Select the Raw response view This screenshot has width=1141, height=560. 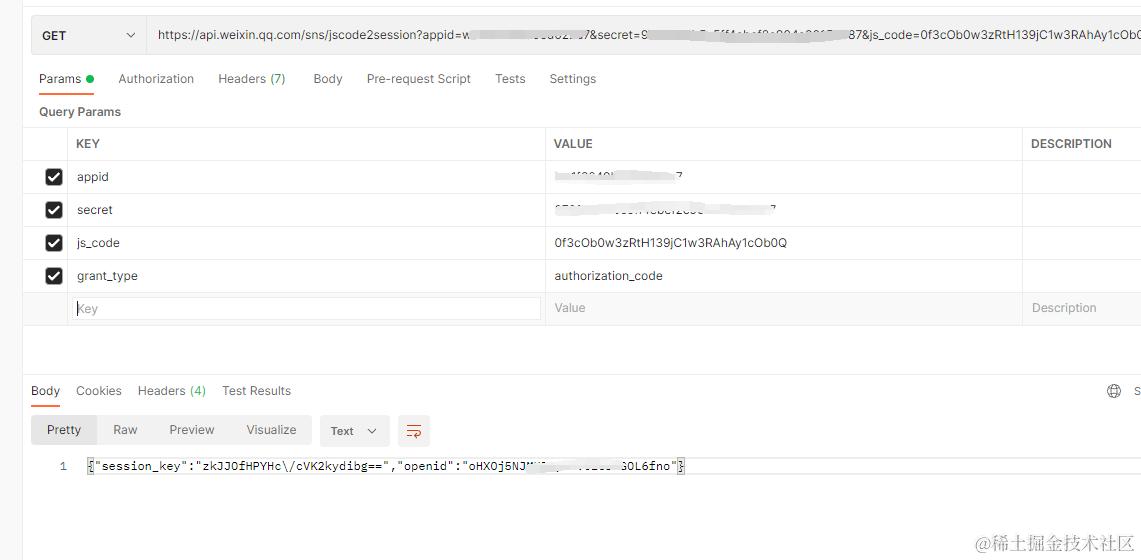(x=125, y=430)
